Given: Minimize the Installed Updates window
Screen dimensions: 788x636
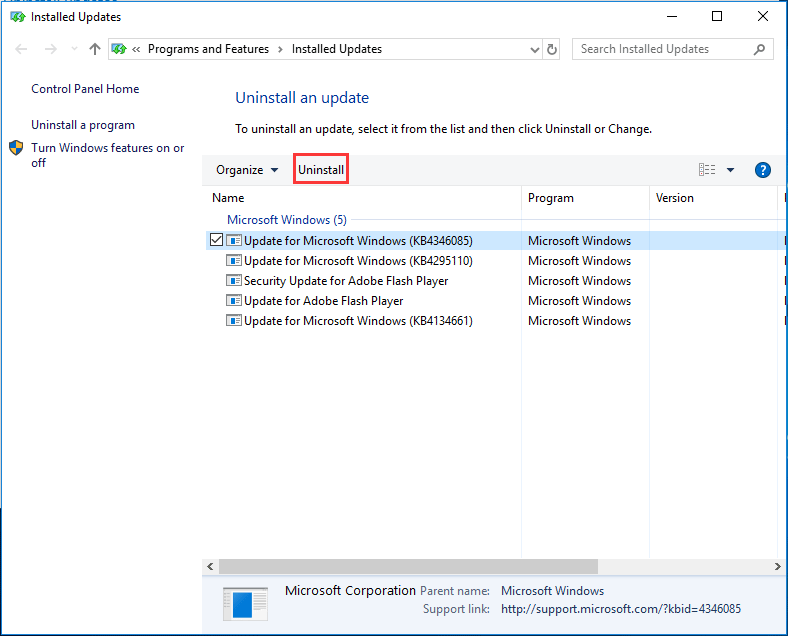Looking at the screenshot, I should (x=672, y=17).
